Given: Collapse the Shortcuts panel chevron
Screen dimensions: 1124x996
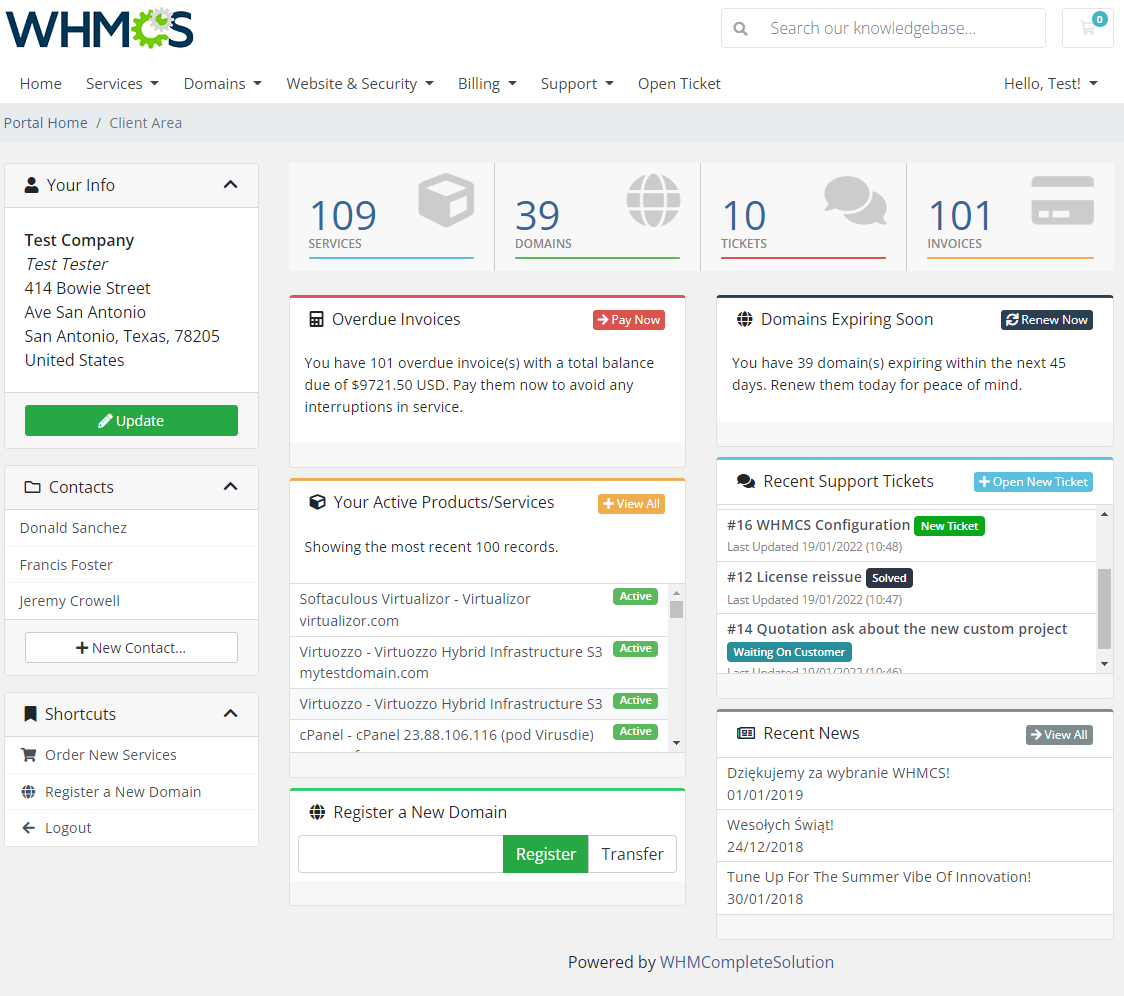Looking at the screenshot, I should [x=230, y=713].
